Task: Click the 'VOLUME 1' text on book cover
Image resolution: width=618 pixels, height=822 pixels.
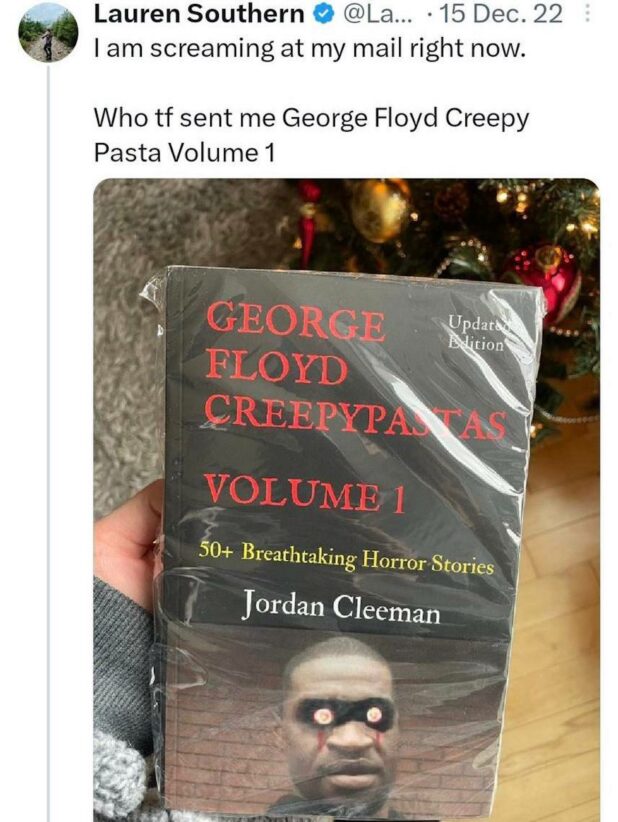Action: pyautogui.click(x=305, y=493)
